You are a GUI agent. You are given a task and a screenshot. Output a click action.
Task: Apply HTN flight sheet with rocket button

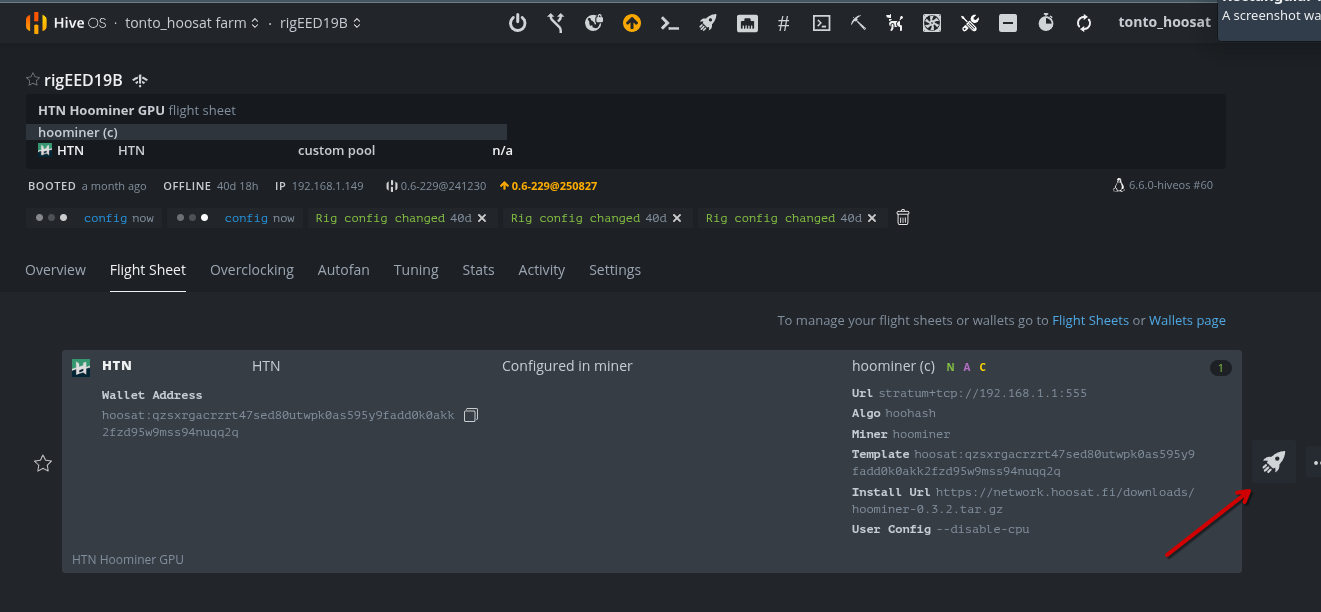[x=1273, y=462]
